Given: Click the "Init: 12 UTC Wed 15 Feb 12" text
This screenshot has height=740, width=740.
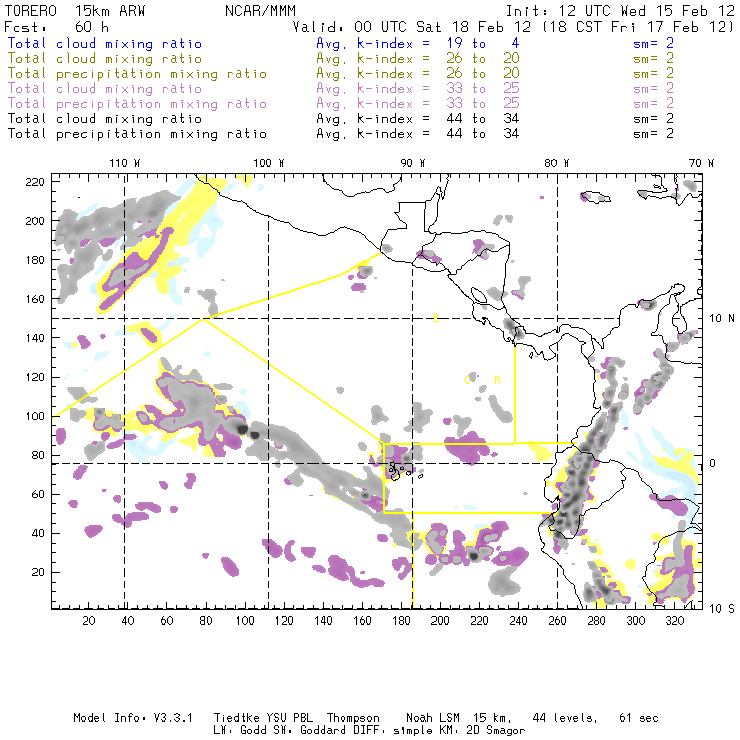Looking at the screenshot, I should pyautogui.click(x=620, y=11).
